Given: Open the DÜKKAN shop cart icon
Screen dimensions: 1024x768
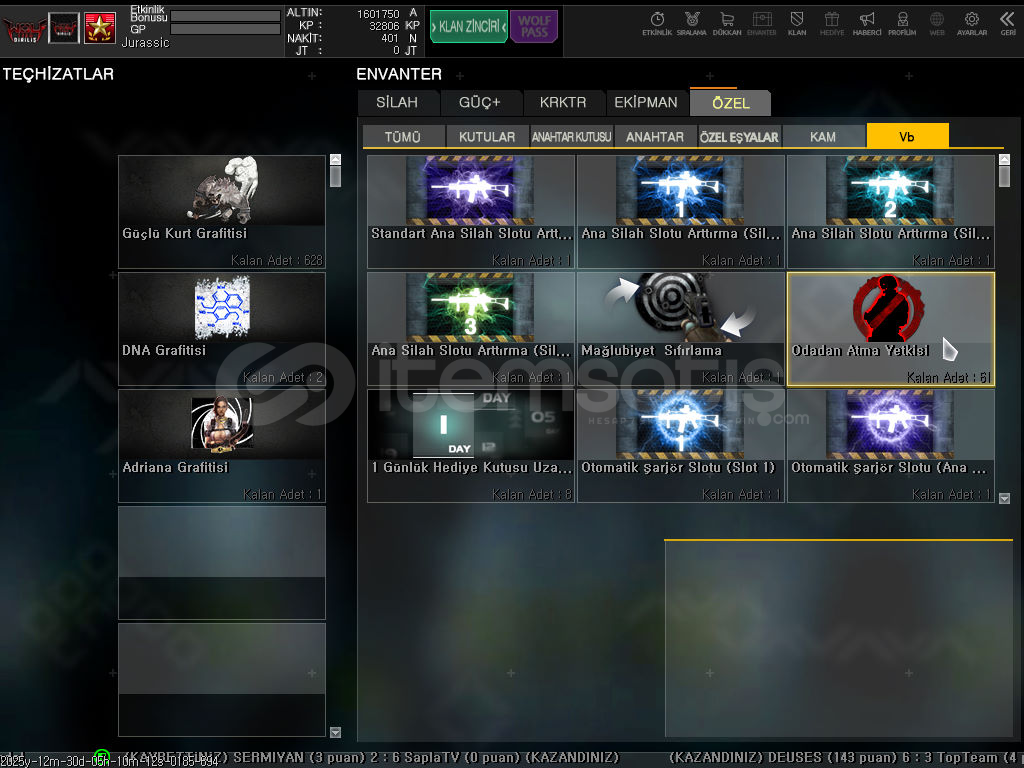Looking at the screenshot, I should [x=727, y=24].
